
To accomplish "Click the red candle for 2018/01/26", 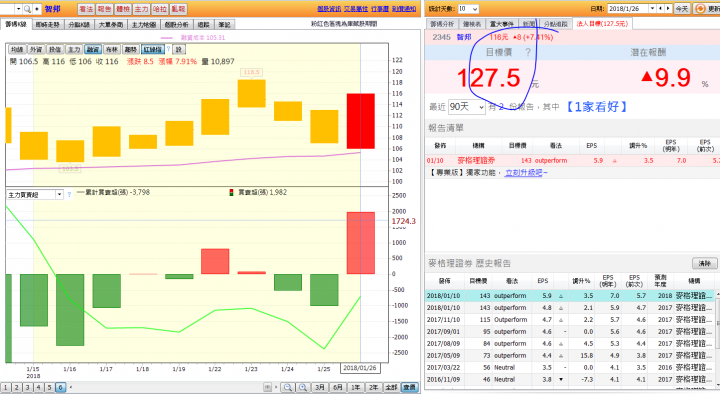I will coord(360,121).
